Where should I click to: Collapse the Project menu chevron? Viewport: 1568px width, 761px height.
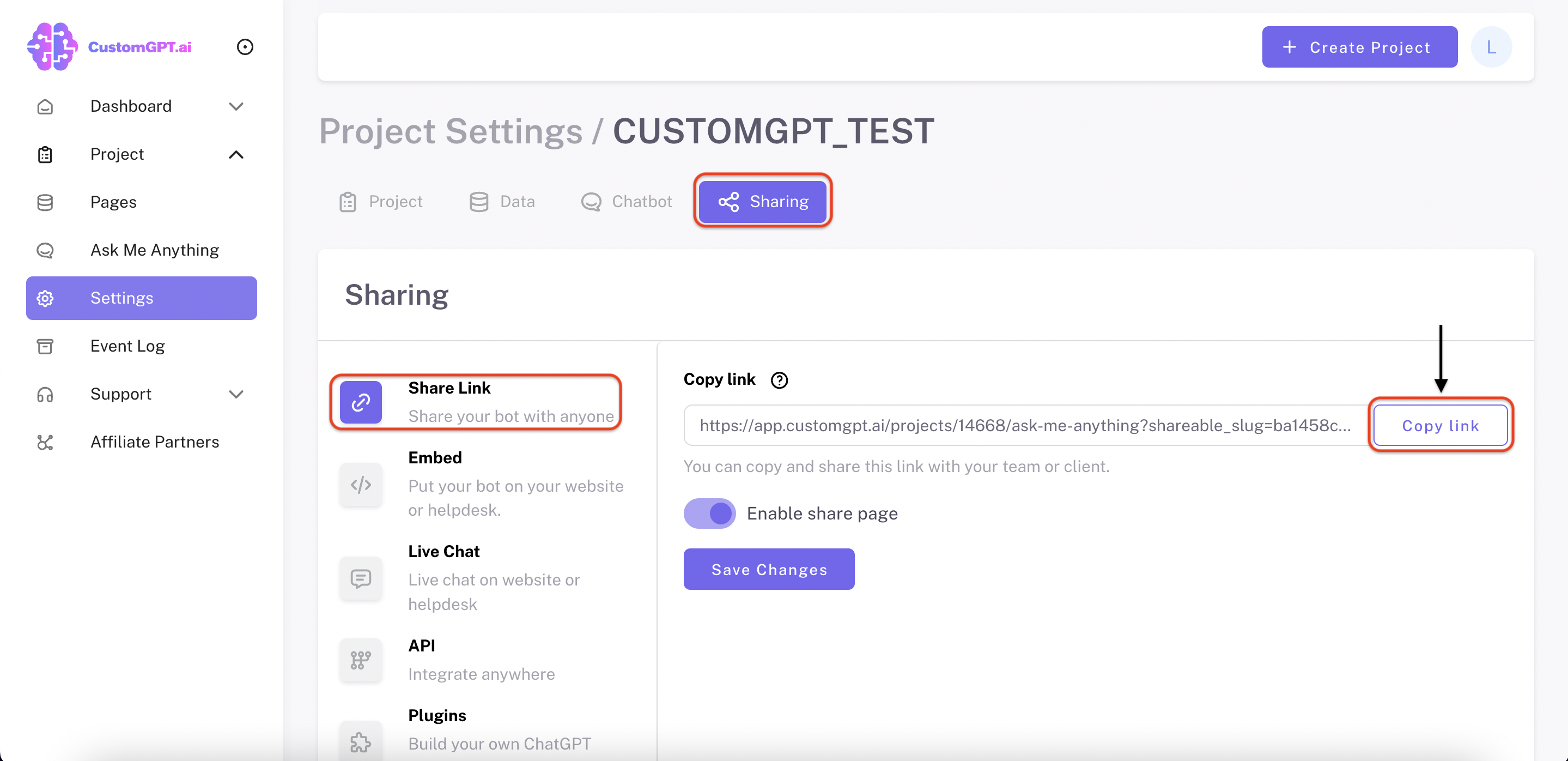[236, 155]
